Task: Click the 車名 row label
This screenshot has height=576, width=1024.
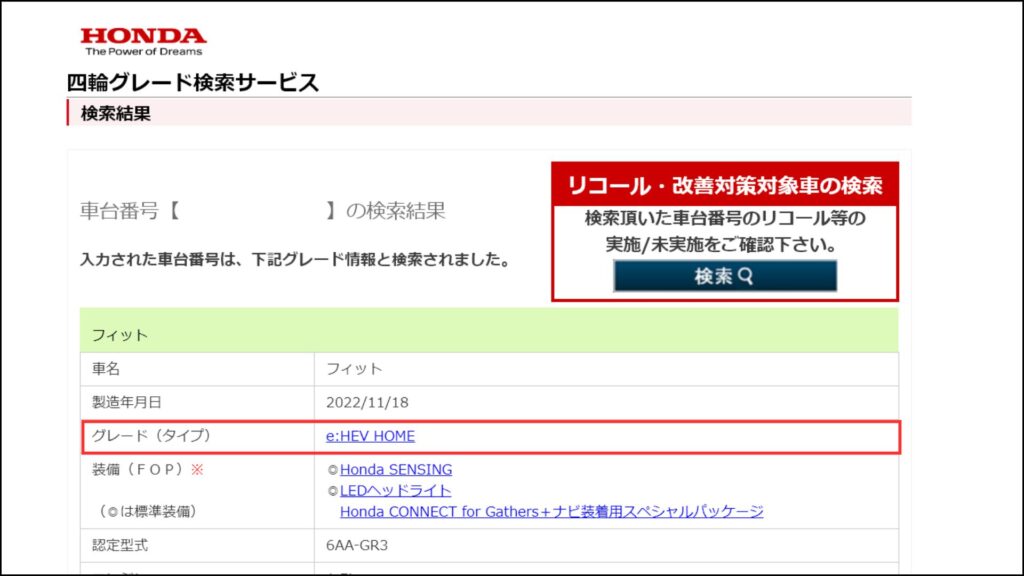Action: point(106,369)
